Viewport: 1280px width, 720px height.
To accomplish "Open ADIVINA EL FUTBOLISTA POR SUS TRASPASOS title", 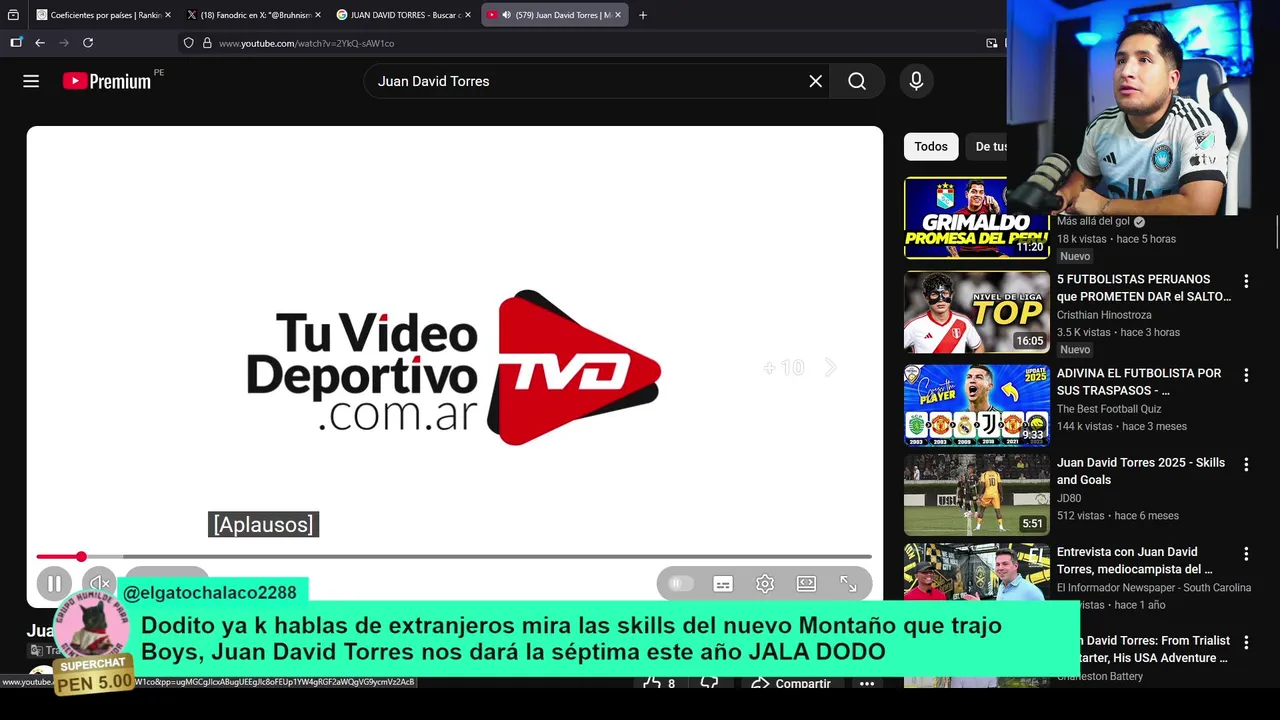I will 1139,382.
